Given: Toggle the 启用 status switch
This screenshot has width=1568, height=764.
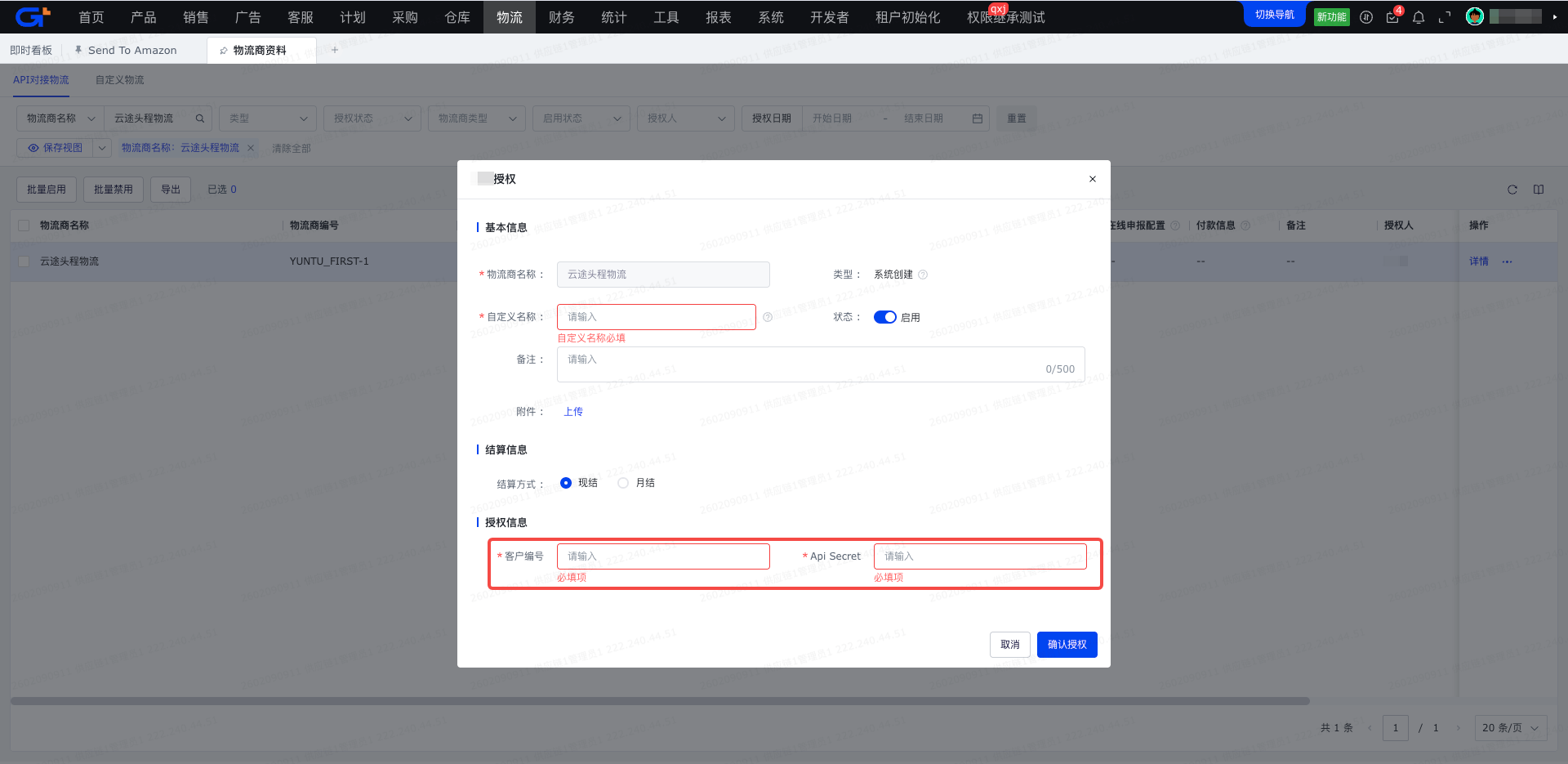Looking at the screenshot, I should tap(885, 317).
